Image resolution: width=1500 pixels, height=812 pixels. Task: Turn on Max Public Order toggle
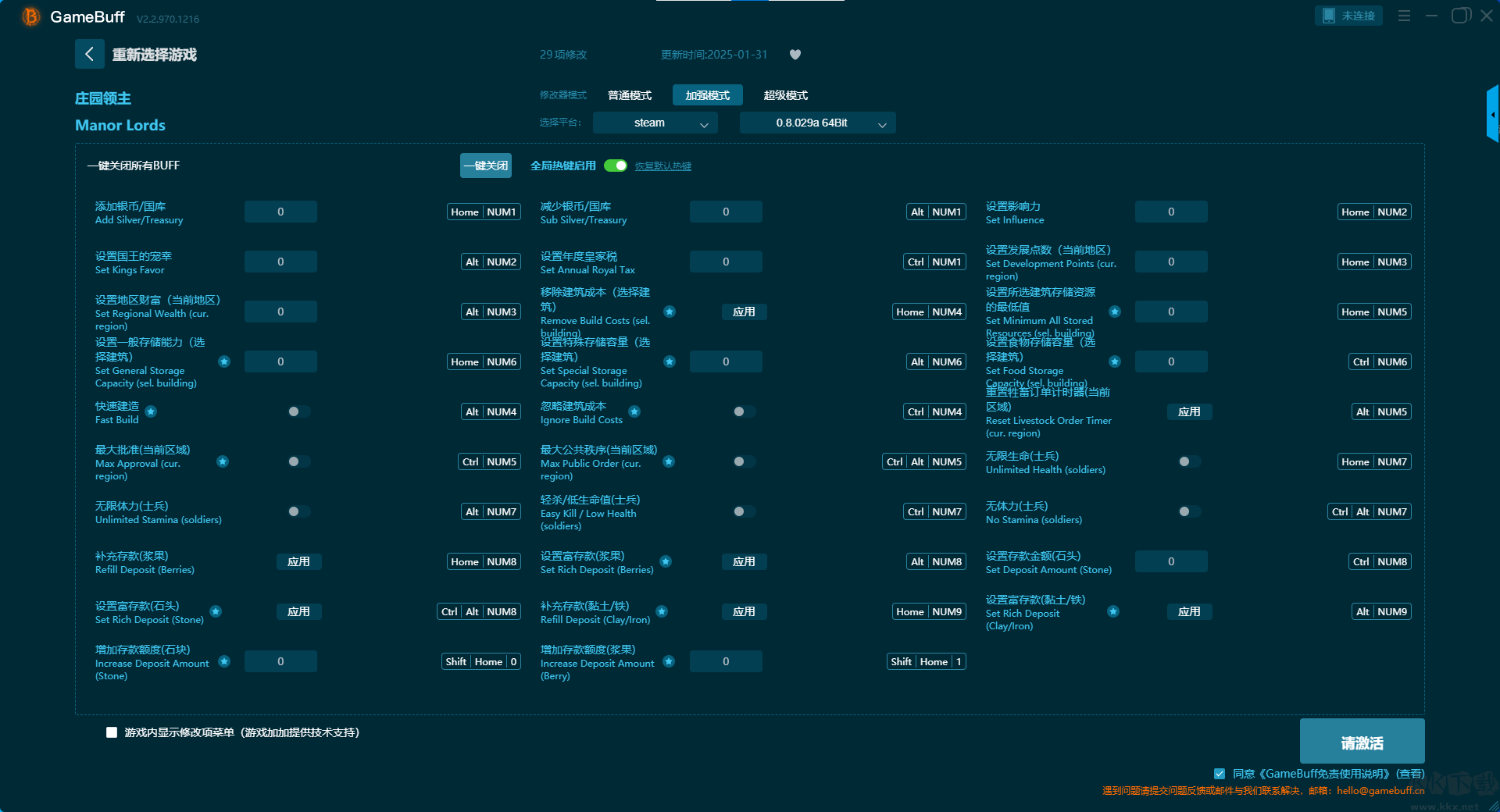pos(744,461)
